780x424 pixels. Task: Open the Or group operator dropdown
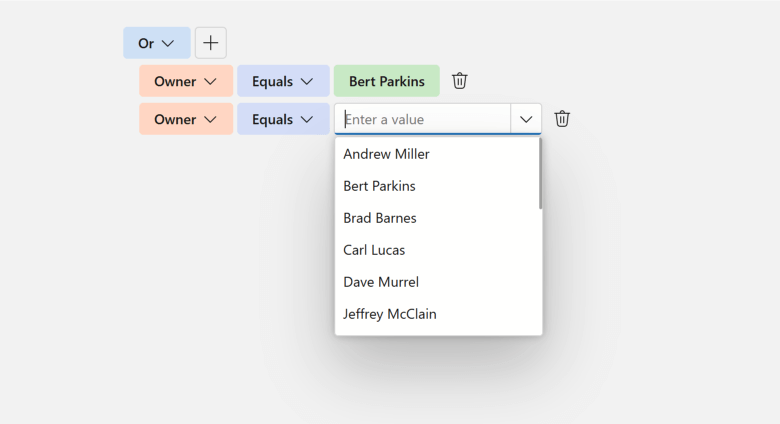156,43
